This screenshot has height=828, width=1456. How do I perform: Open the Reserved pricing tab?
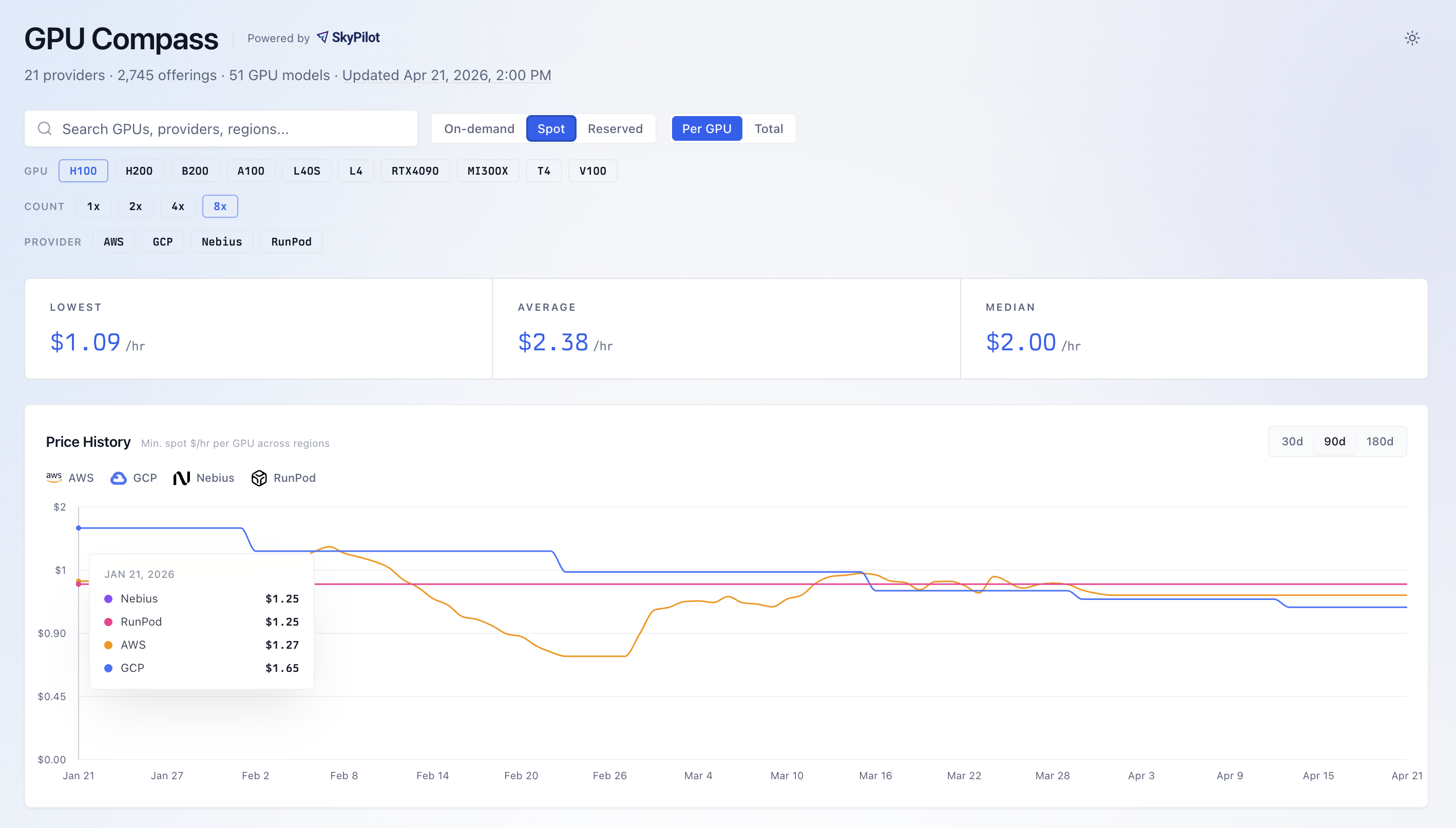pos(616,128)
